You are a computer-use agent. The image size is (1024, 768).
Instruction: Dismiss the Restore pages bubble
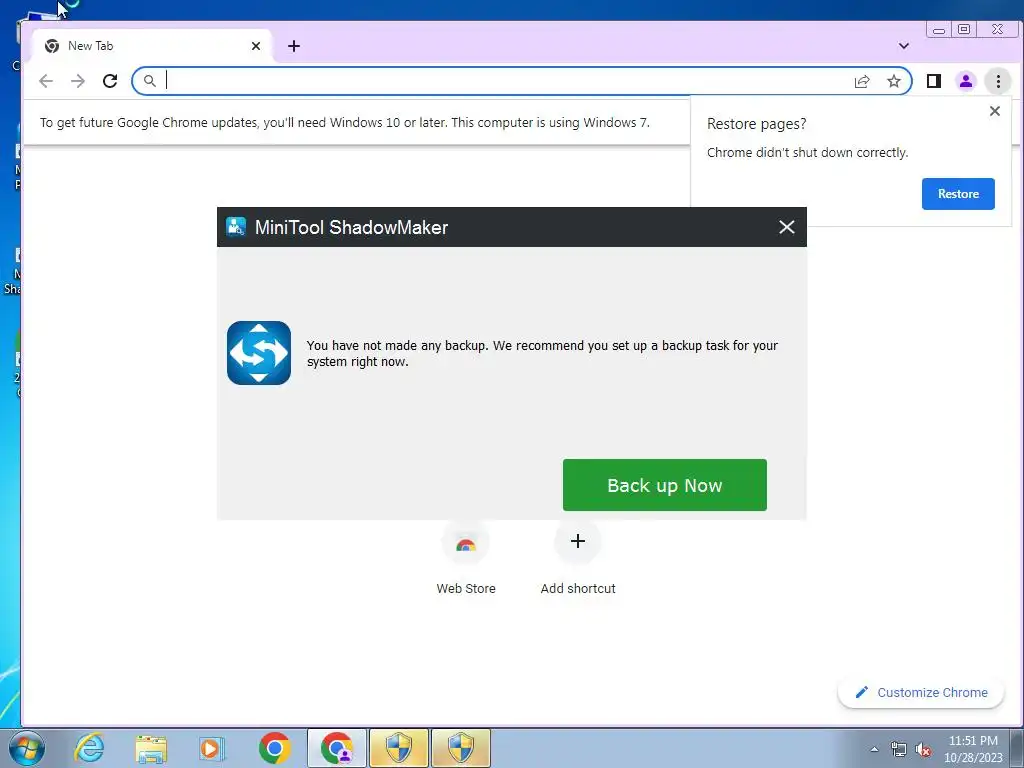click(x=995, y=111)
